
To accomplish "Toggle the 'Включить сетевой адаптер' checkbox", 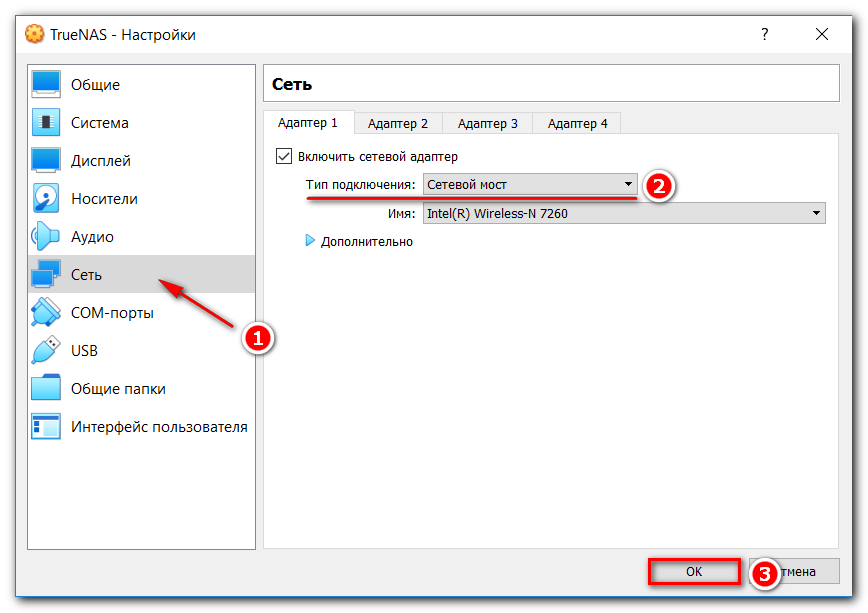I will click(x=284, y=157).
